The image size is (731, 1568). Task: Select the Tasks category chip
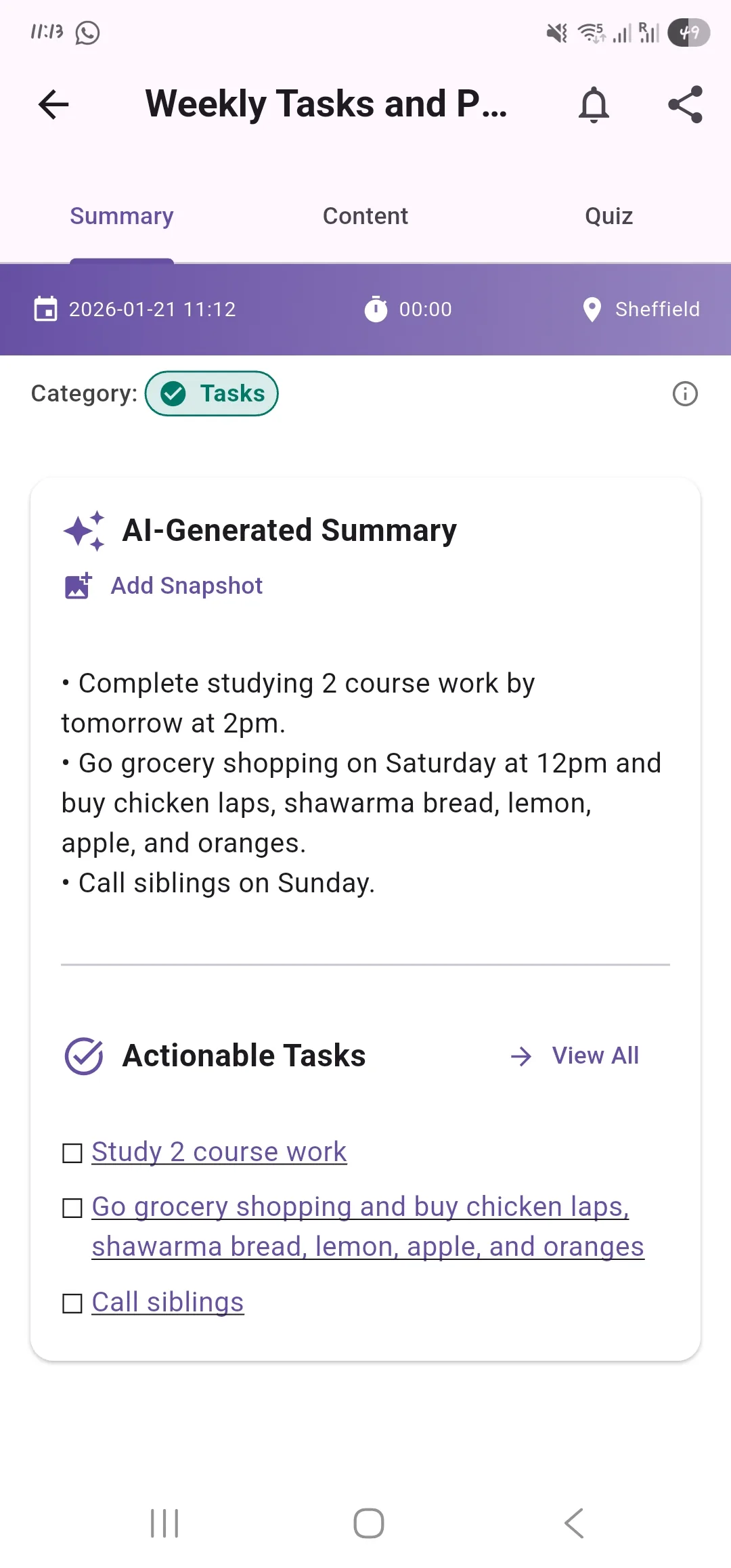click(x=211, y=393)
